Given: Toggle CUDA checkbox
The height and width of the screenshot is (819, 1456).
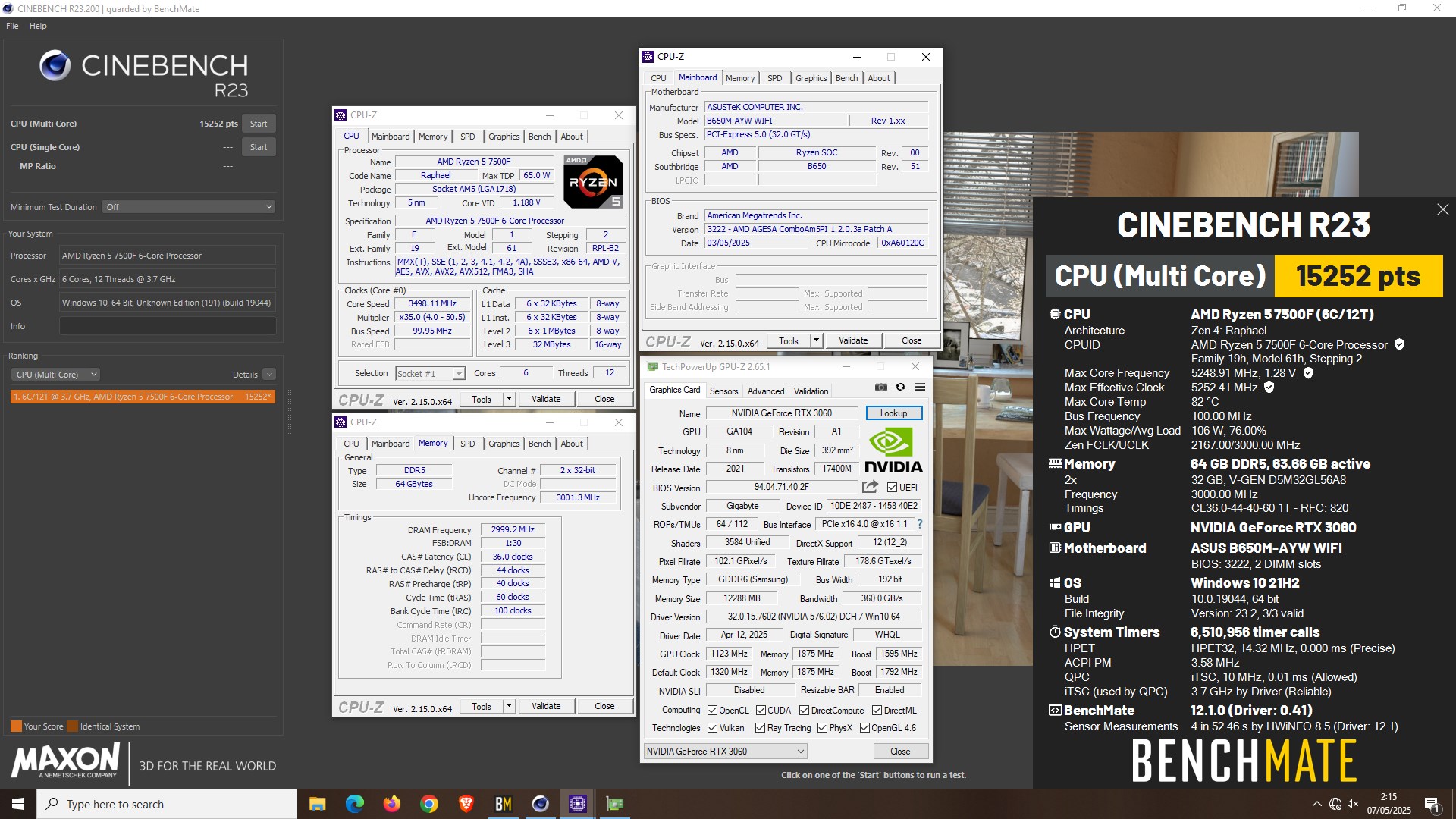Looking at the screenshot, I should (761, 711).
